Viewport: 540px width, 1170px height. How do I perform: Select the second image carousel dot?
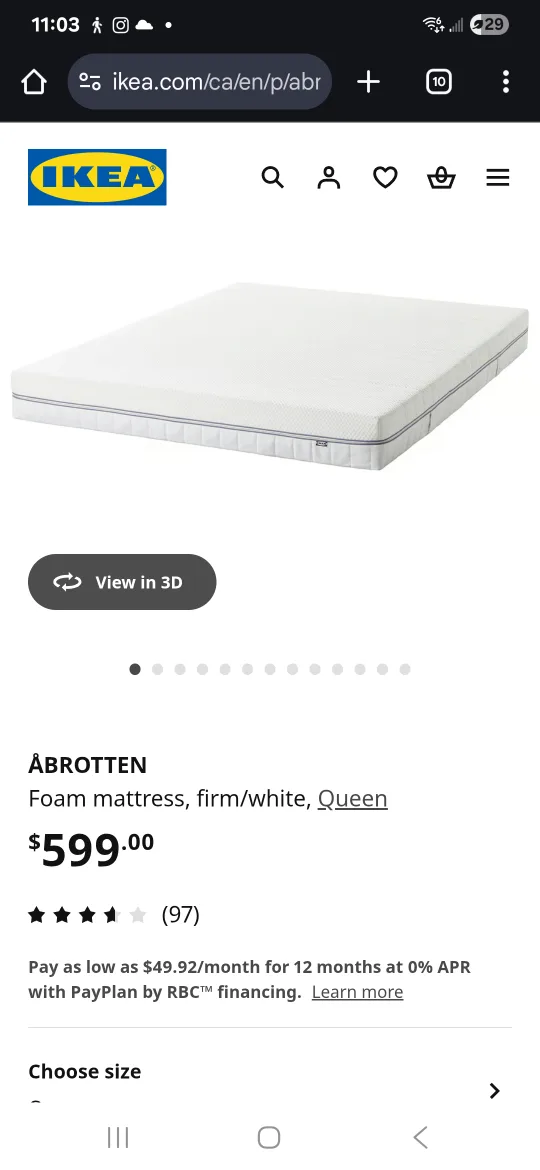click(x=157, y=669)
